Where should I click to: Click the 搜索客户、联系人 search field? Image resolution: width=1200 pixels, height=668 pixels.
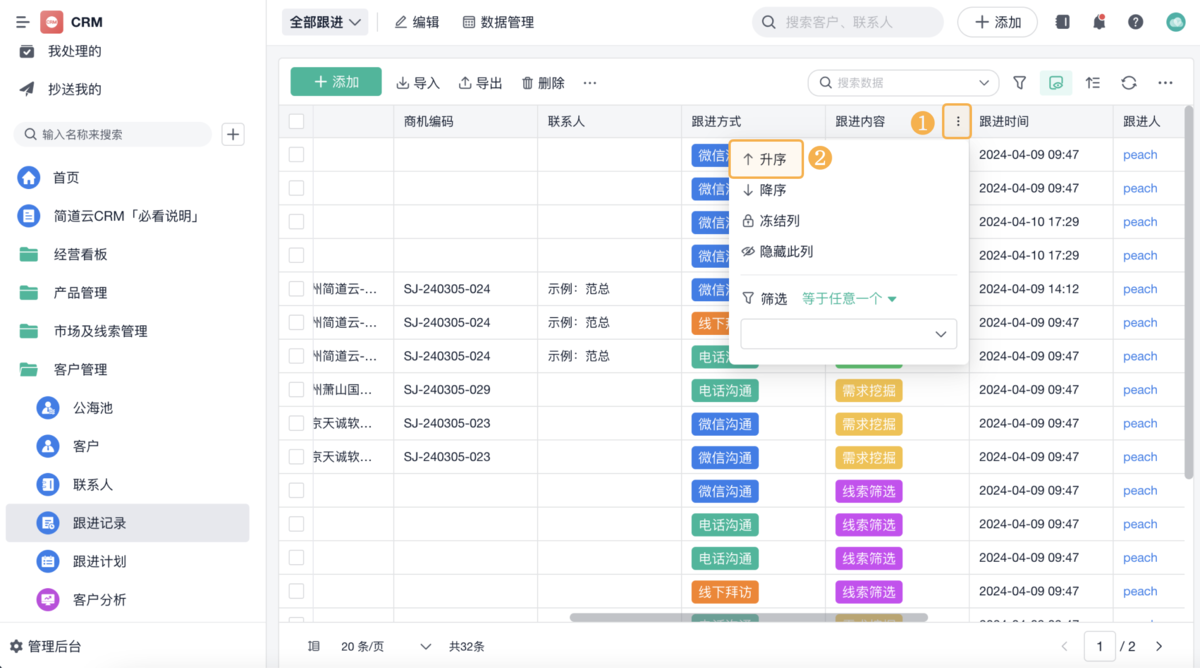click(x=856, y=22)
